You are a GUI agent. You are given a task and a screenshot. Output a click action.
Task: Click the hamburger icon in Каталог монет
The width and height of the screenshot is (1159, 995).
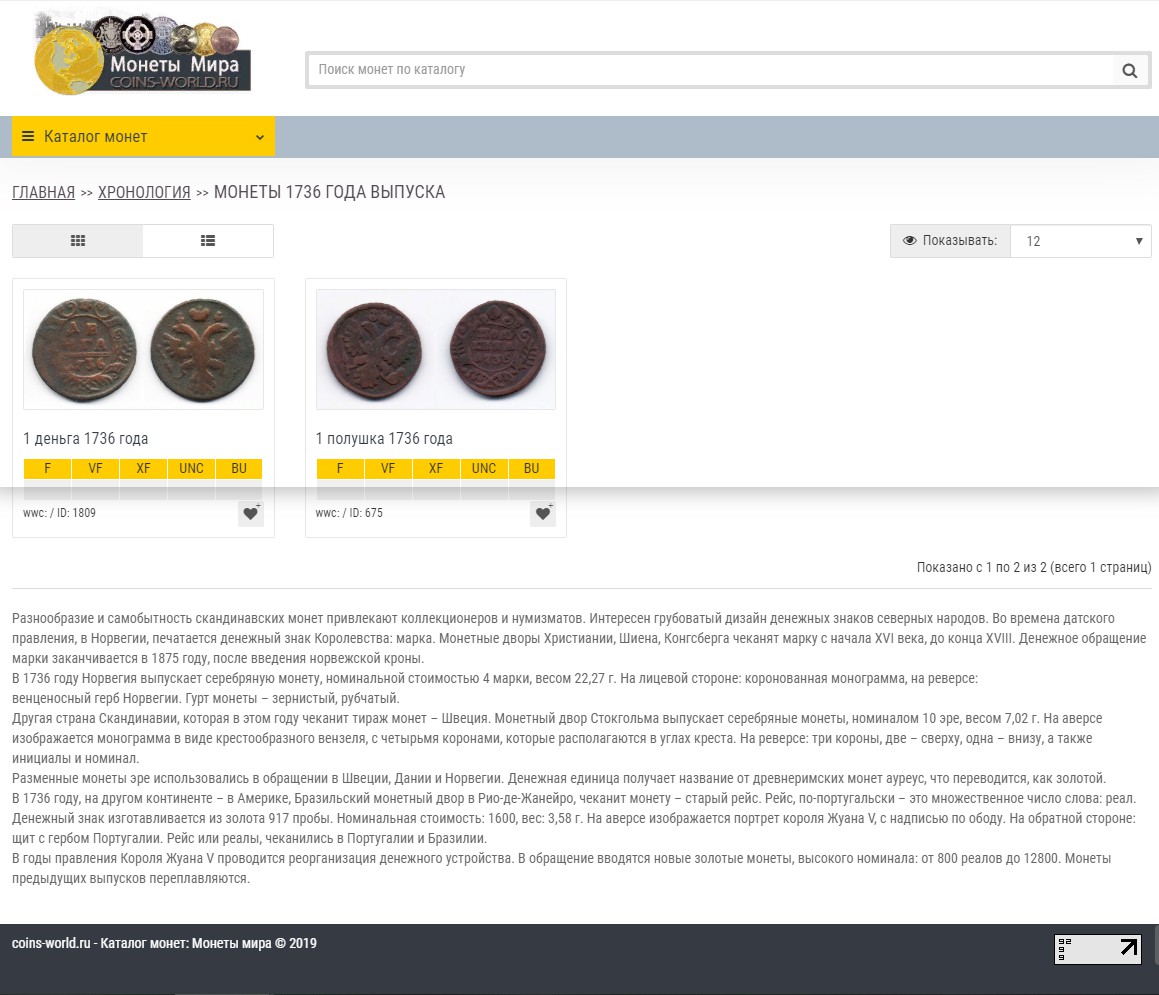(x=28, y=137)
